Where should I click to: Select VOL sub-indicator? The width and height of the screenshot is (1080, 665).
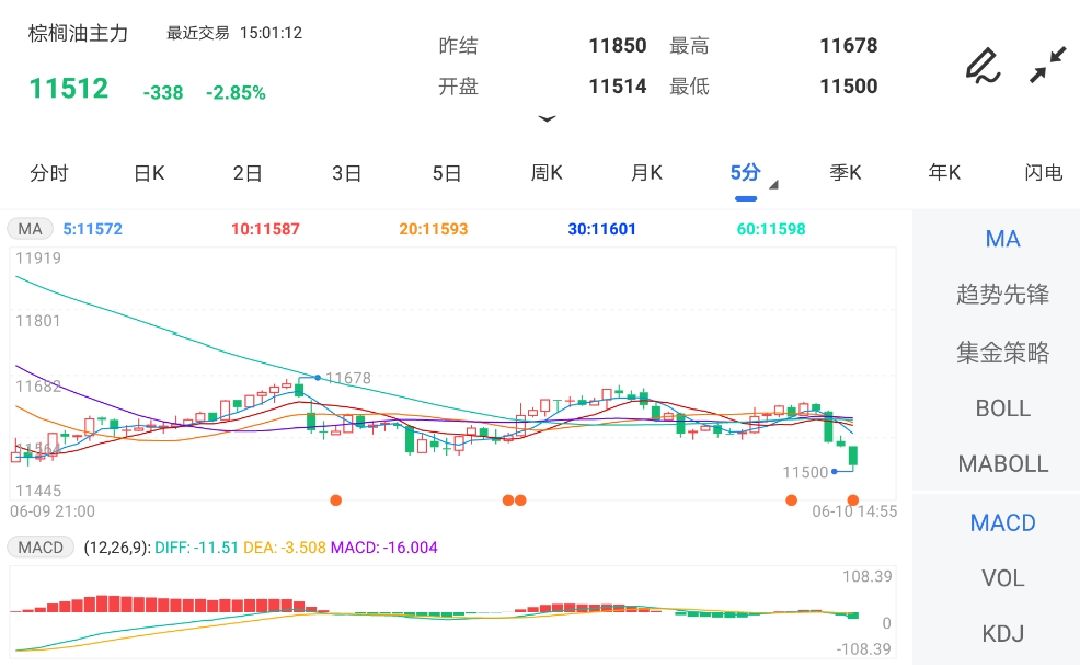pyautogui.click(x=1003, y=578)
